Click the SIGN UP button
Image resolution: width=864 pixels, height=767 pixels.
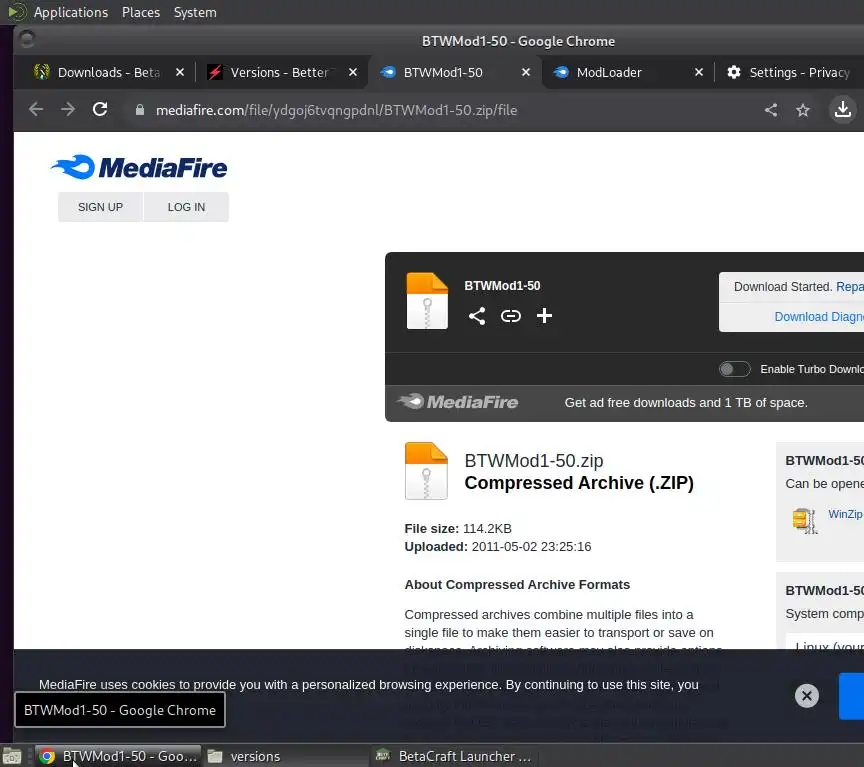point(100,207)
